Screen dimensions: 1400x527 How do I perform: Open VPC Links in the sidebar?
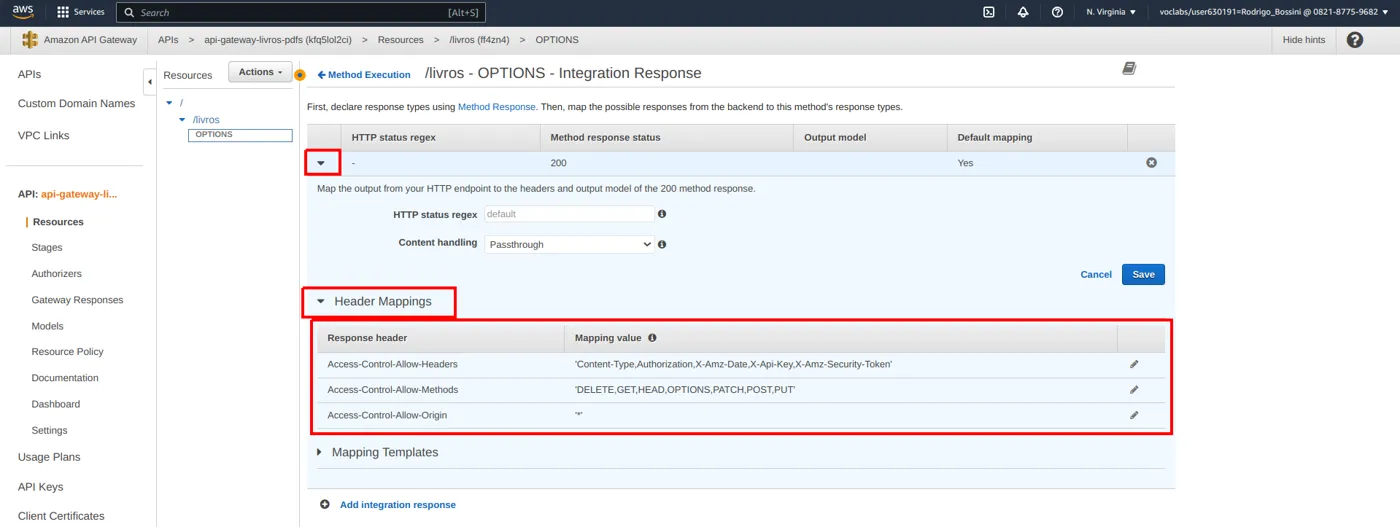(44, 135)
